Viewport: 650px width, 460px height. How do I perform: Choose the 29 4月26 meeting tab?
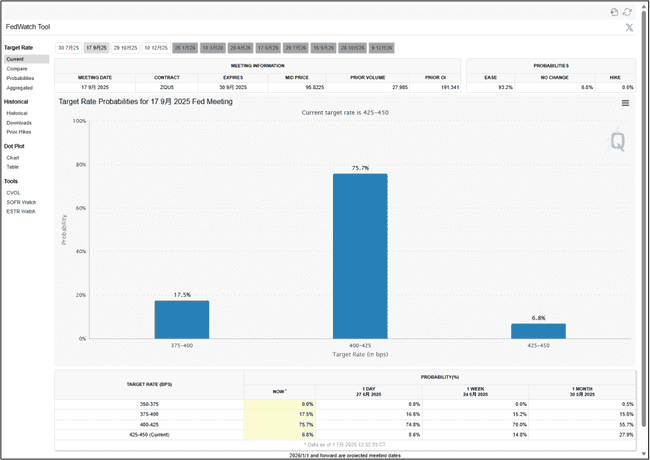pos(240,48)
